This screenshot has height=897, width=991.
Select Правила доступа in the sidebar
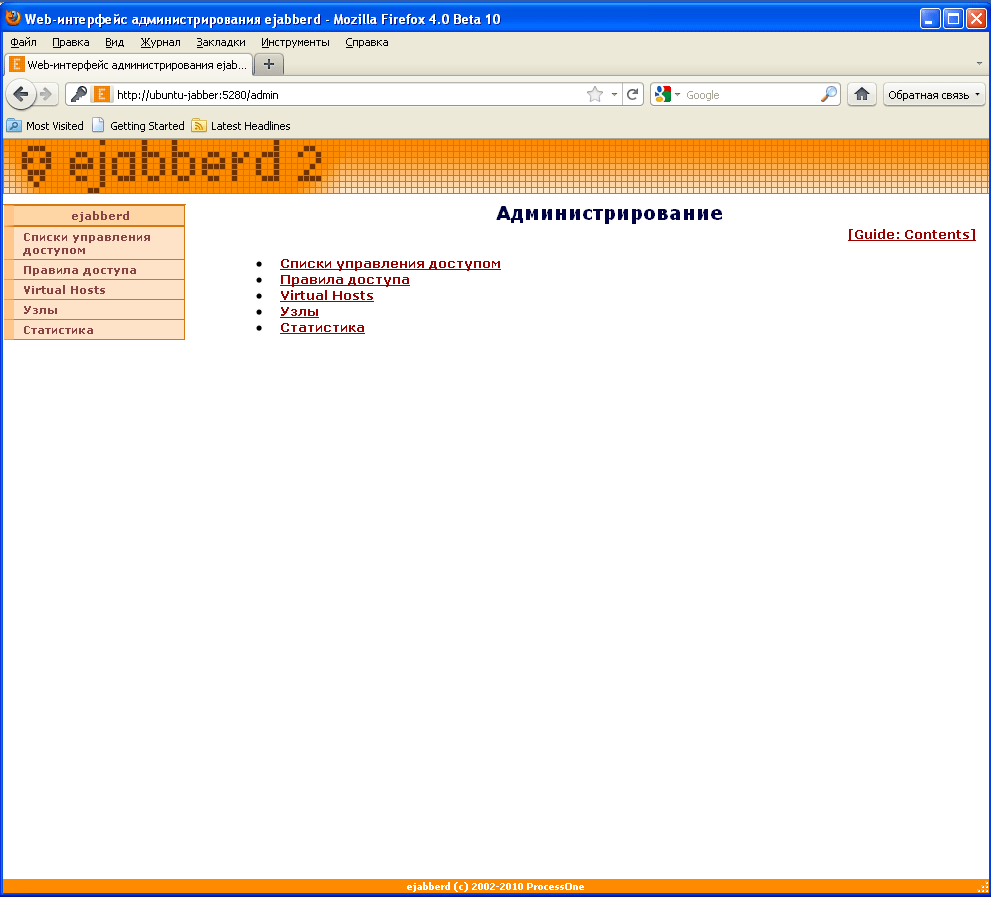coord(95,270)
